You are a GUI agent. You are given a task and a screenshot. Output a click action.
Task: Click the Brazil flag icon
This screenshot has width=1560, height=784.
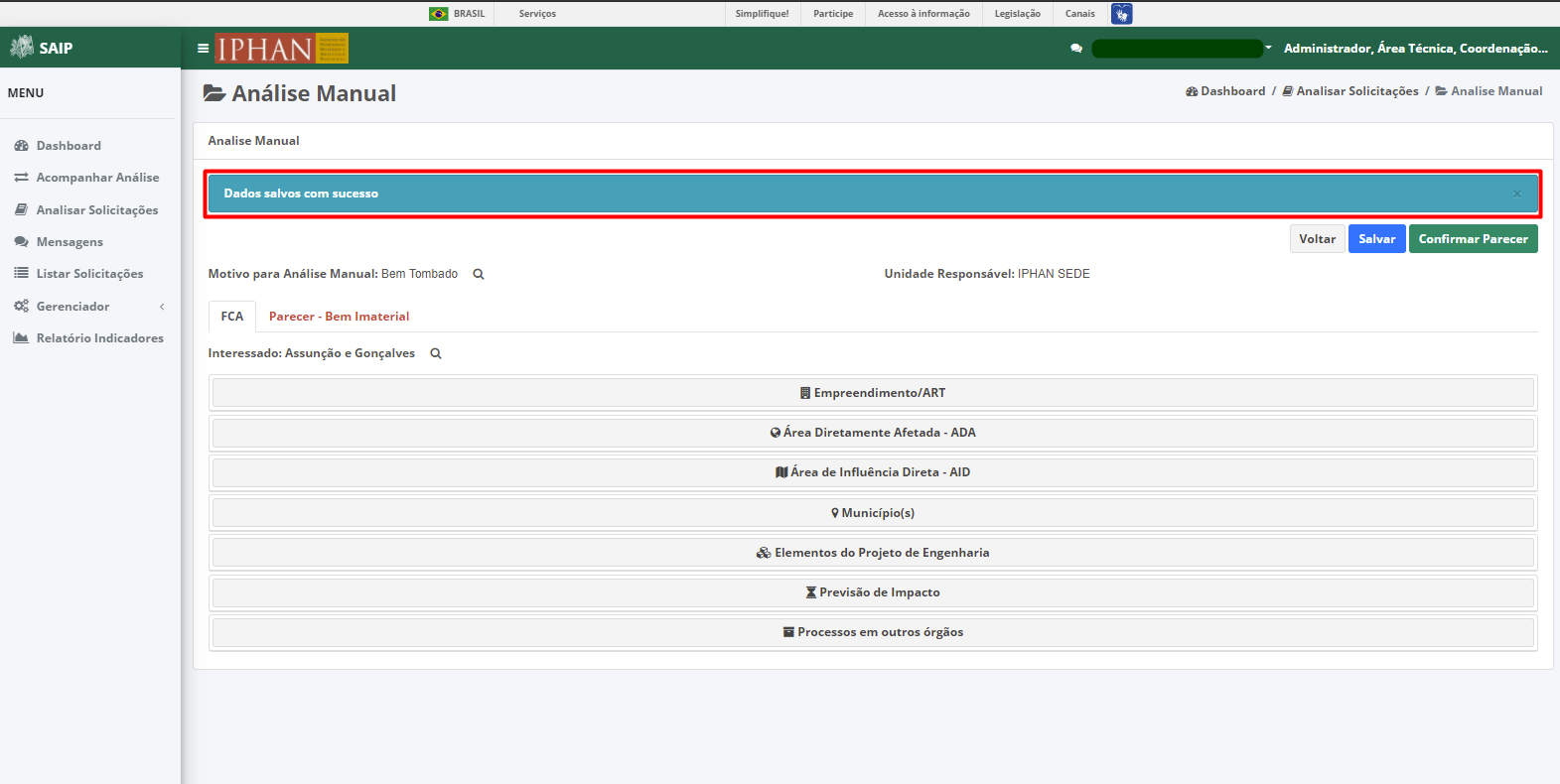click(438, 14)
